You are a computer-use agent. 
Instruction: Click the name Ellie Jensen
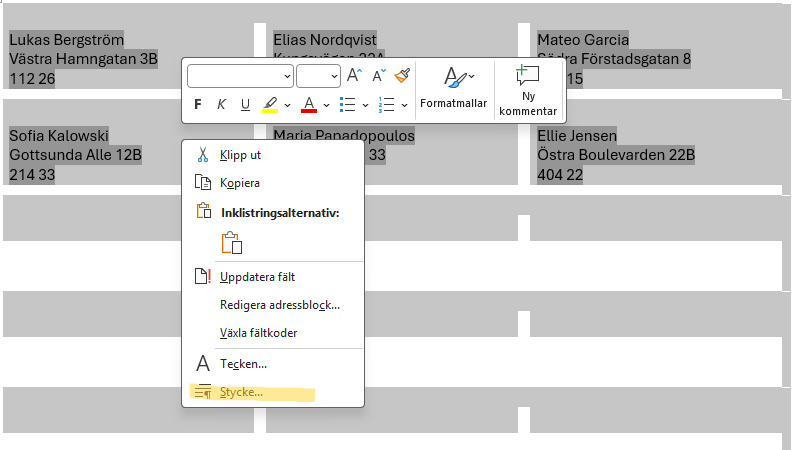577,136
